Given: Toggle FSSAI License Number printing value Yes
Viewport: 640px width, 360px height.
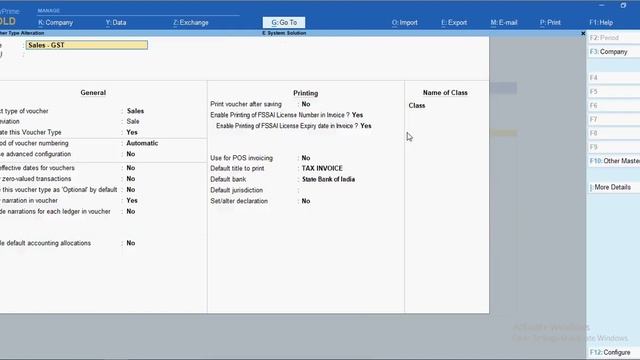Looking at the screenshot, I should pos(357,115).
